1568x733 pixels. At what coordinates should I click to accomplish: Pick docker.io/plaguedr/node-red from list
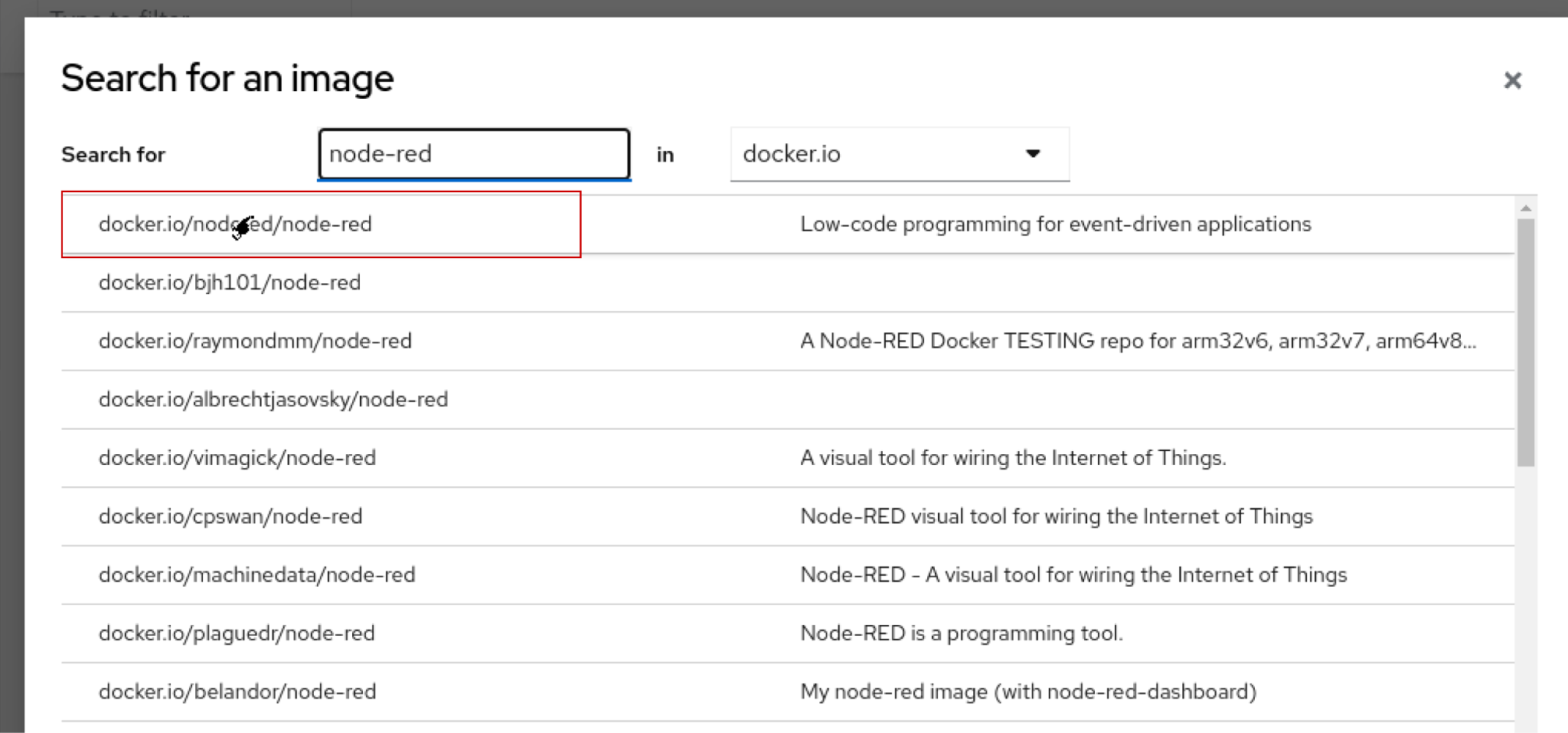pyautogui.click(x=237, y=633)
